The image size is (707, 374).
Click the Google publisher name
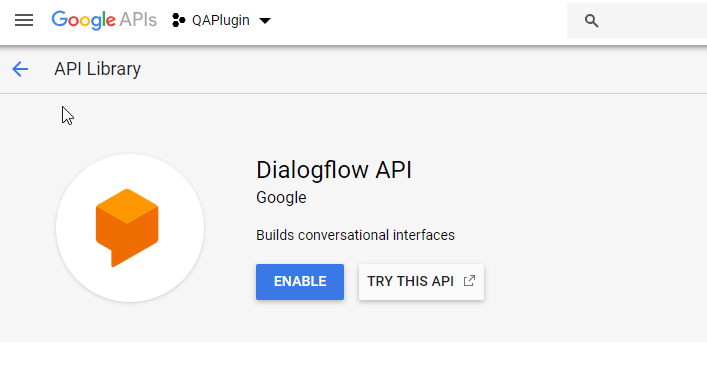[x=281, y=198]
